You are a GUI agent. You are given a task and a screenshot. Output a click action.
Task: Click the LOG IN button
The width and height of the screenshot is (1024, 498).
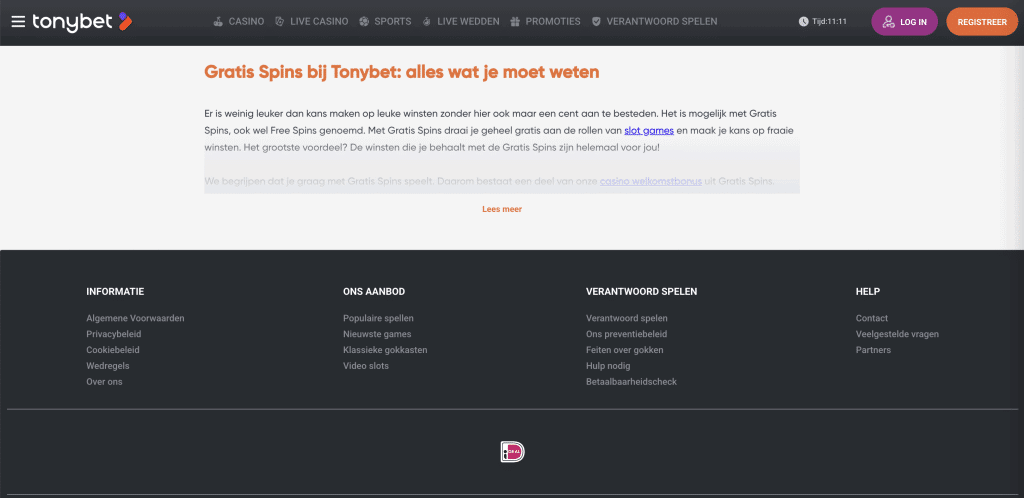(x=904, y=22)
